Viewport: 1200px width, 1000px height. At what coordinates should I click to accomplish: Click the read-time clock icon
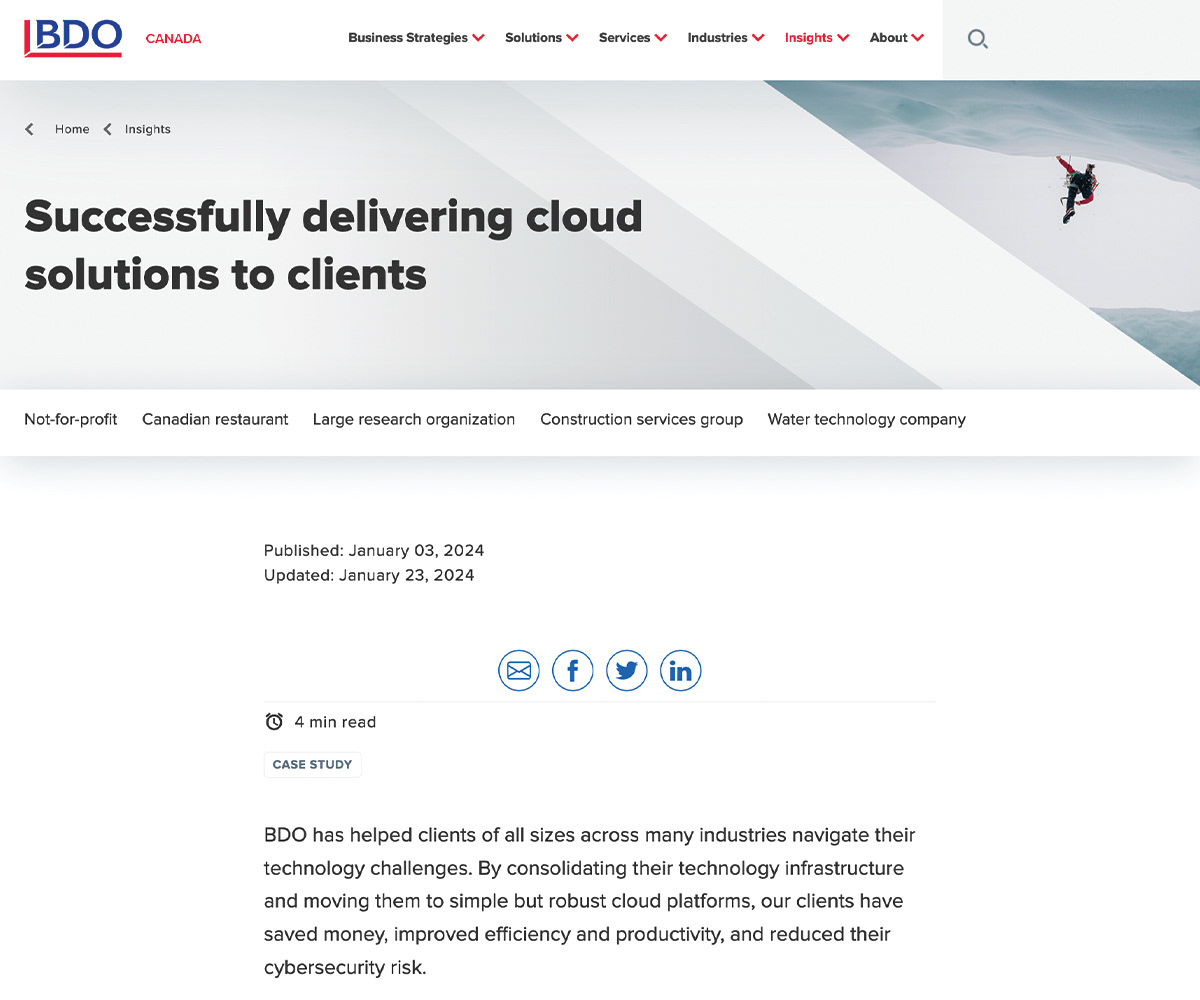[272, 721]
